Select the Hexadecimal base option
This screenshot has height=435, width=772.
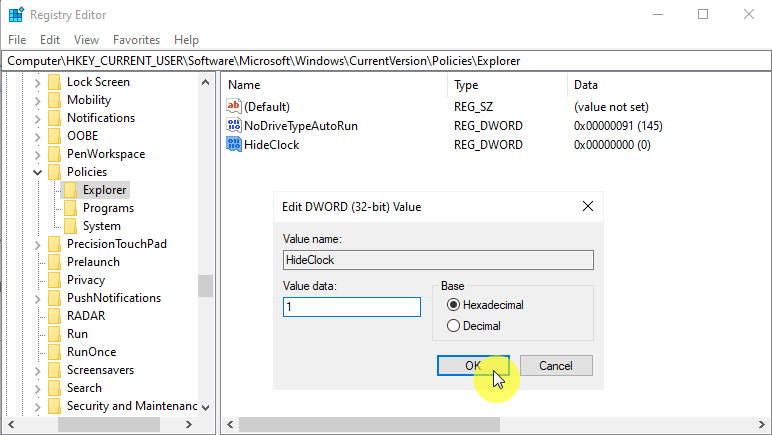tap(454, 305)
